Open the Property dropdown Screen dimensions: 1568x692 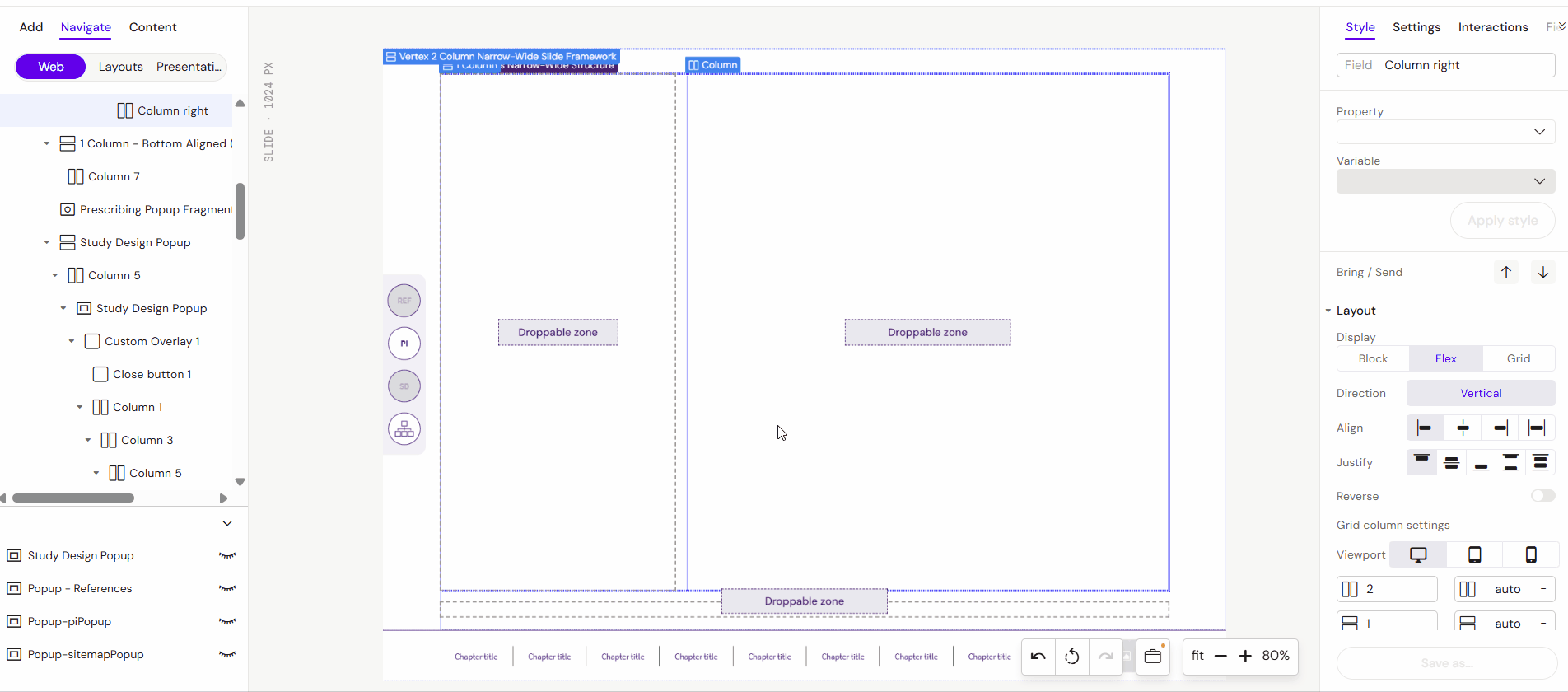coord(1445,132)
